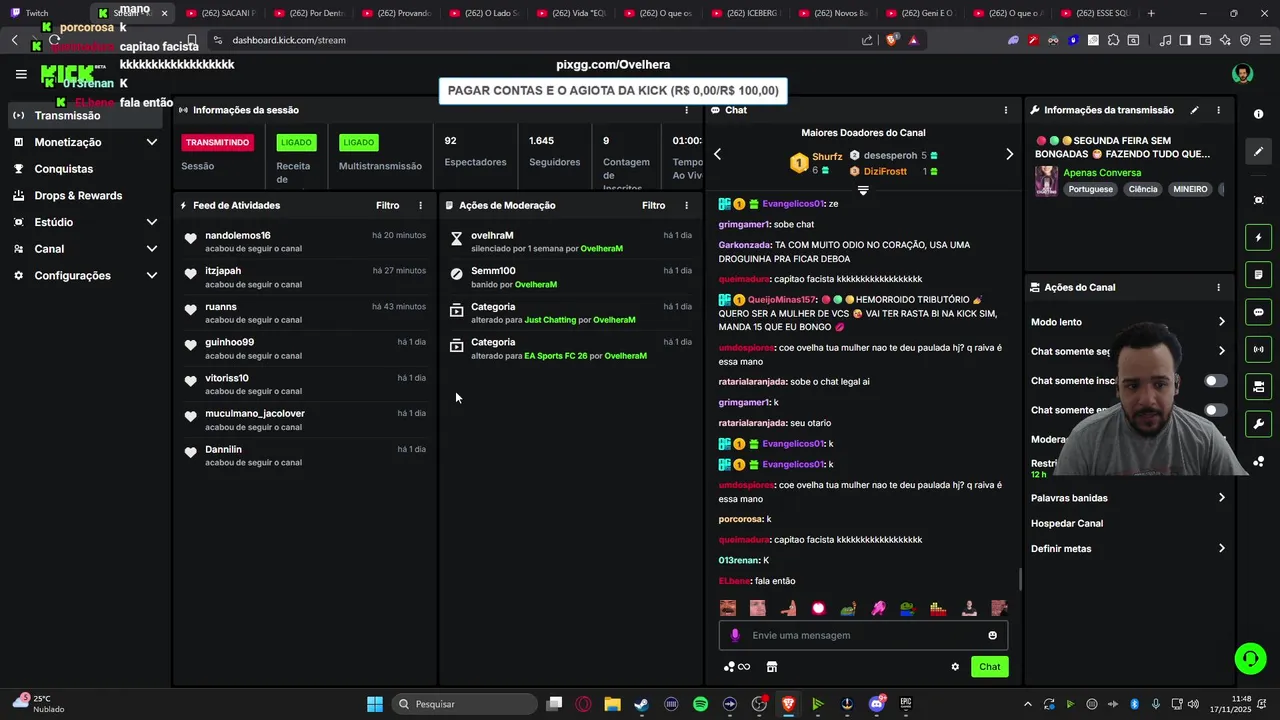Open Steam from the taskbar
Image resolution: width=1280 pixels, height=720 pixels.
click(x=641, y=704)
